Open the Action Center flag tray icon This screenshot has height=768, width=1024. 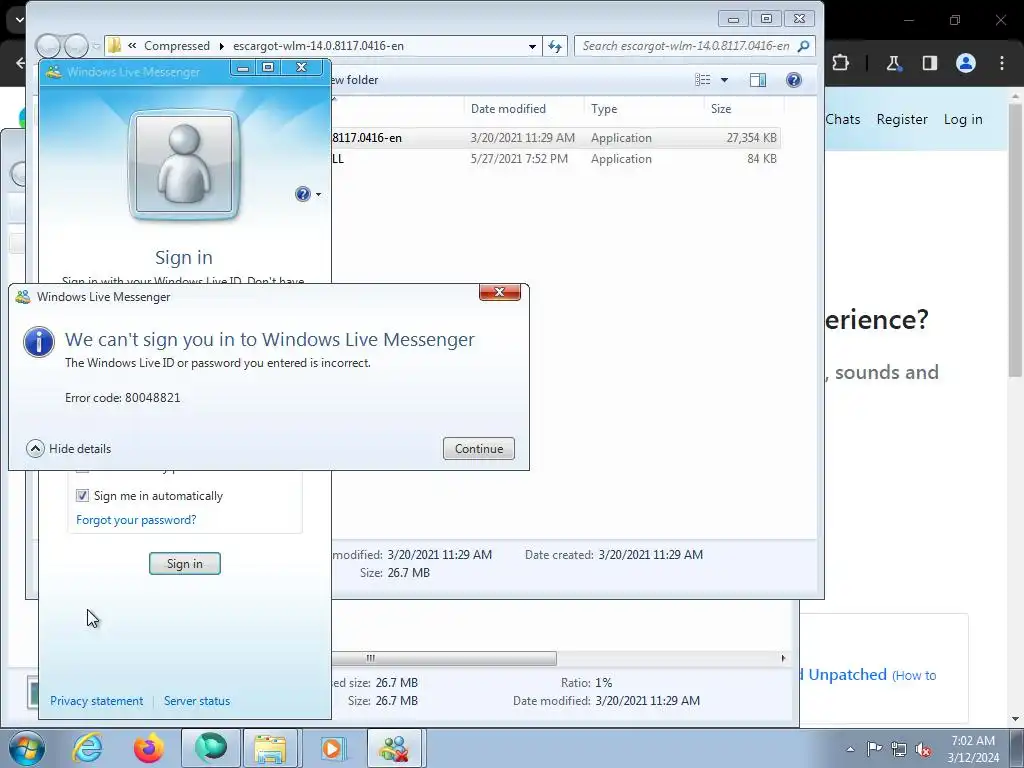[874, 748]
